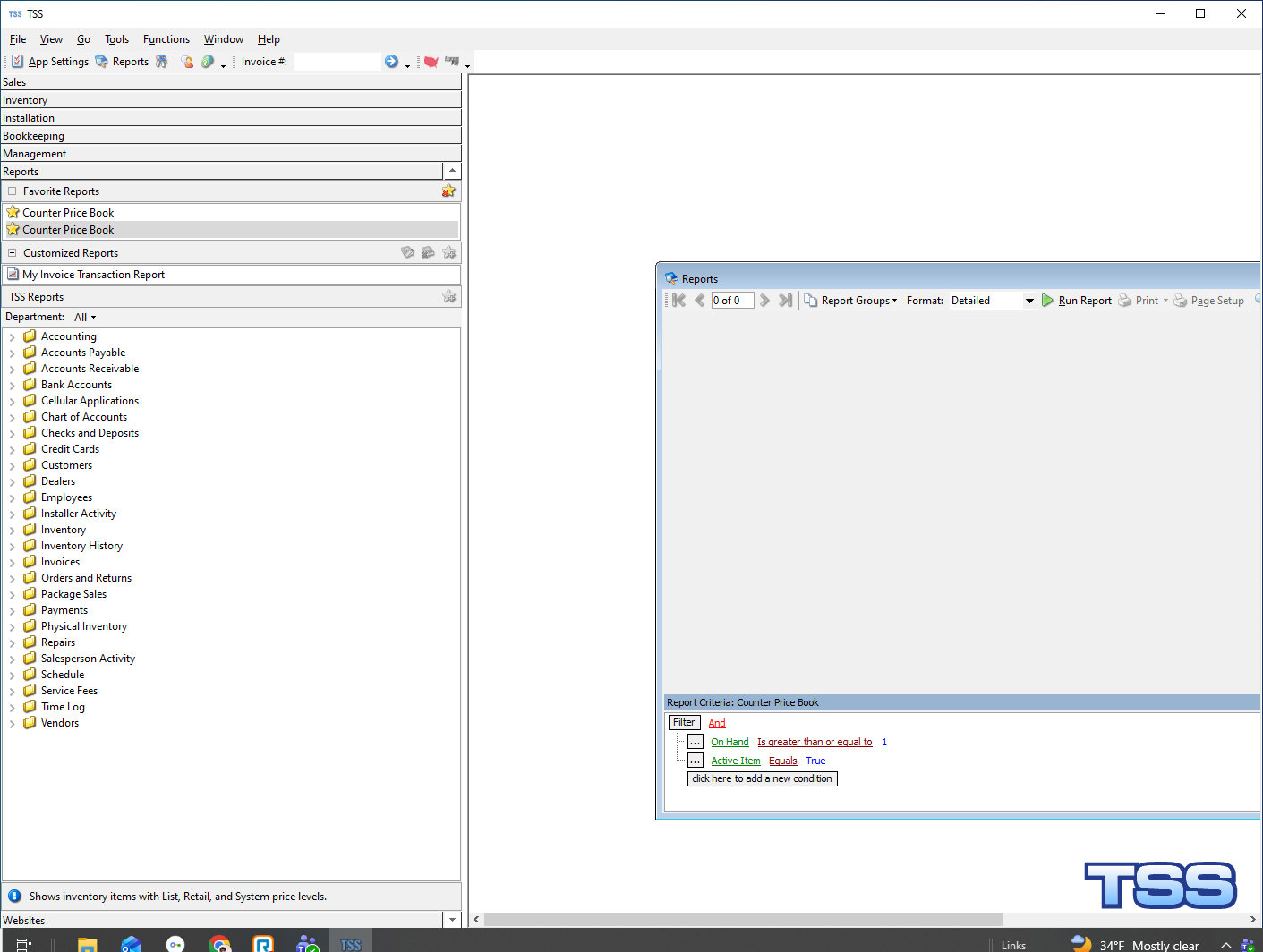This screenshot has width=1263, height=952.
Task: Toggle the Filter And operator
Action: click(717, 723)
